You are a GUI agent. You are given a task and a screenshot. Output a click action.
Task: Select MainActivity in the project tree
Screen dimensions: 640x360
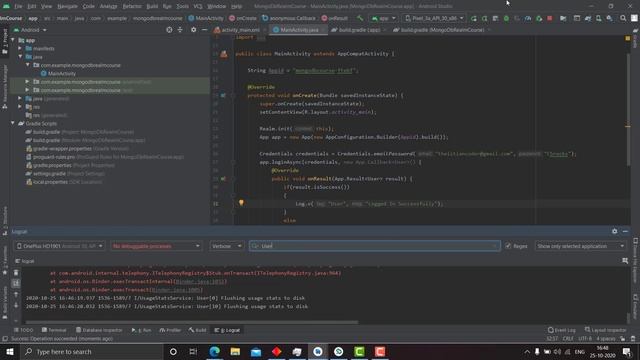[62, 73]
